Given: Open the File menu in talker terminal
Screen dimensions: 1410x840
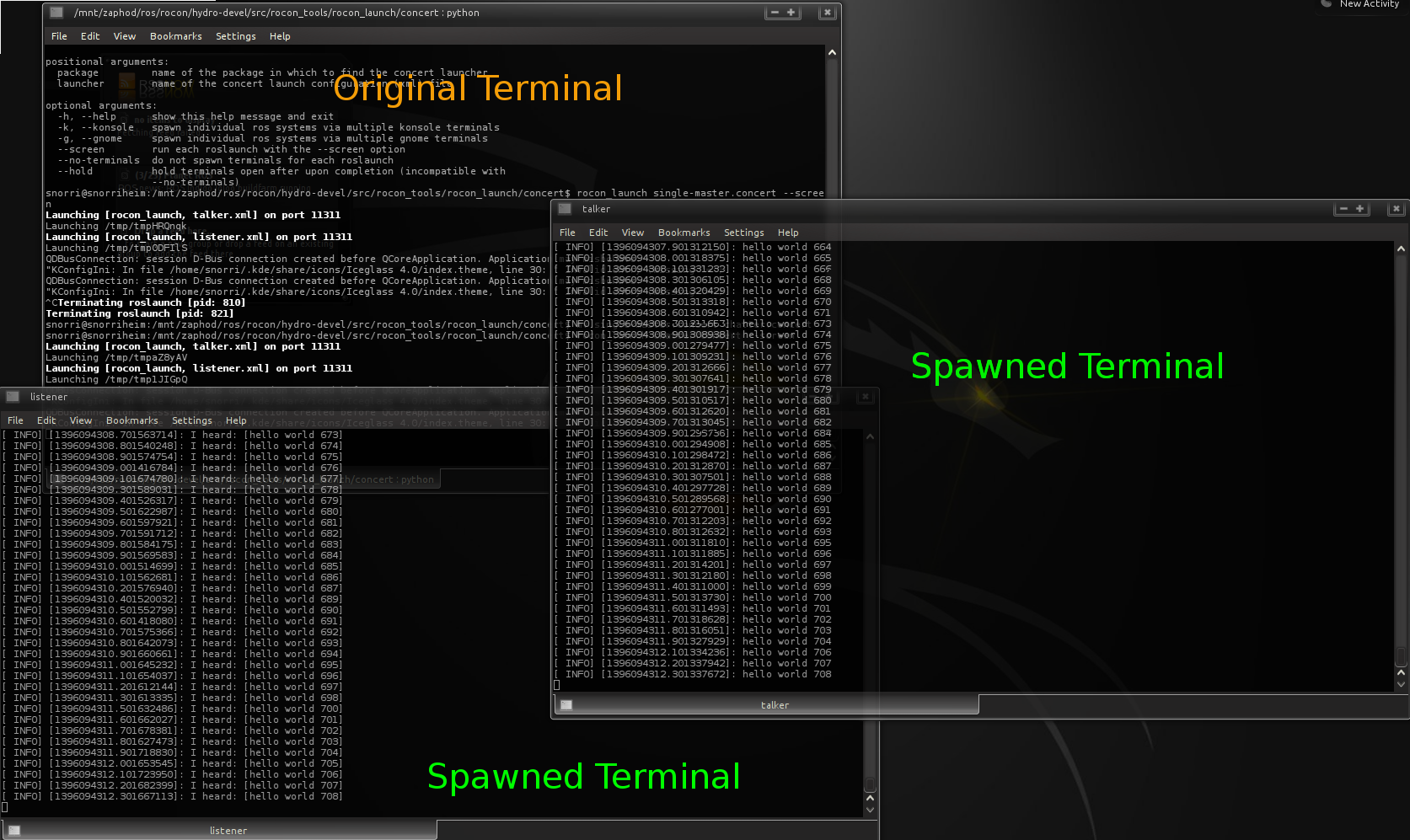Looking at the screenshot, I should click(x=567, y=233).
